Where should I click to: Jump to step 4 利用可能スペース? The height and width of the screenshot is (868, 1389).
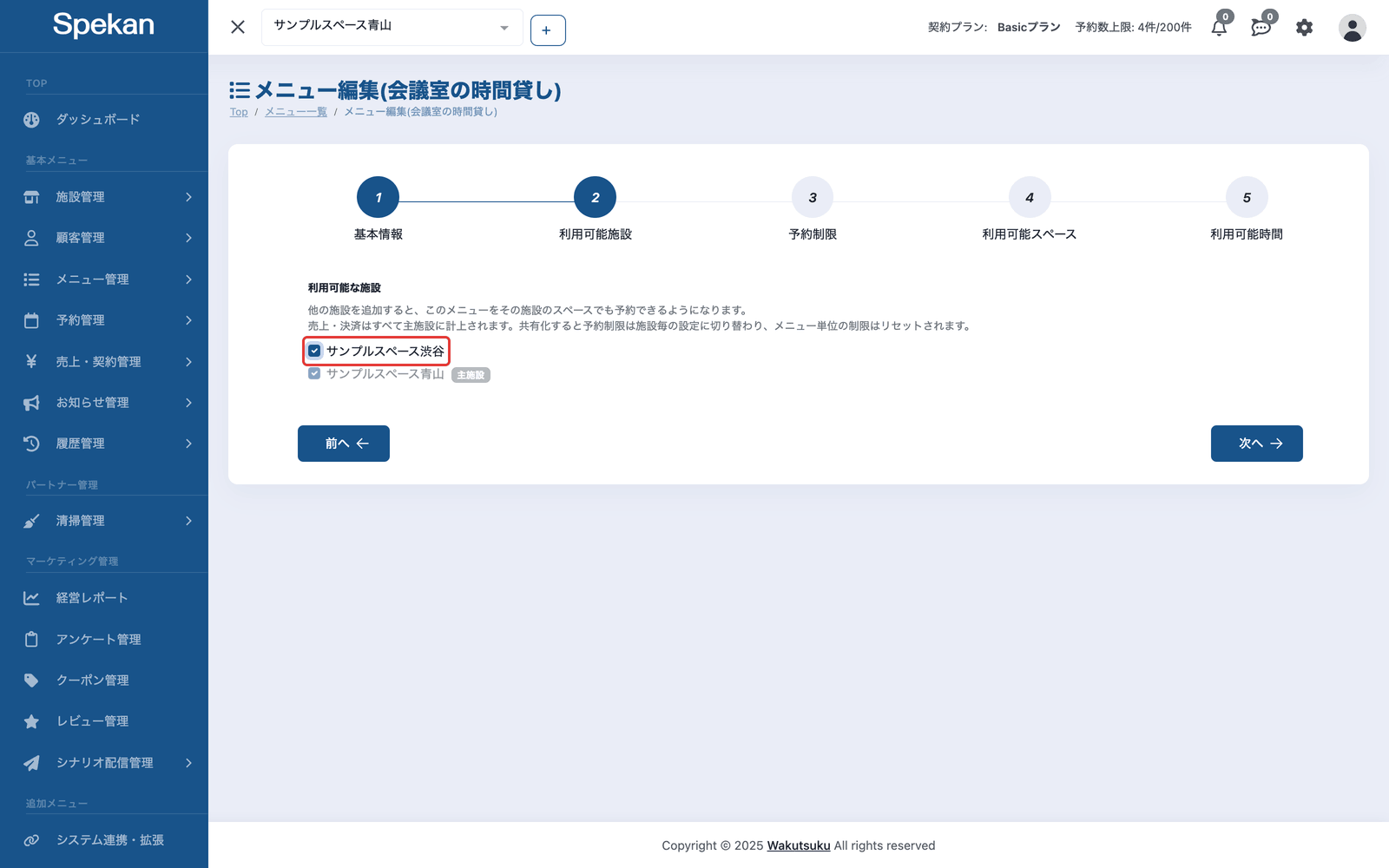click(1030, 197)
